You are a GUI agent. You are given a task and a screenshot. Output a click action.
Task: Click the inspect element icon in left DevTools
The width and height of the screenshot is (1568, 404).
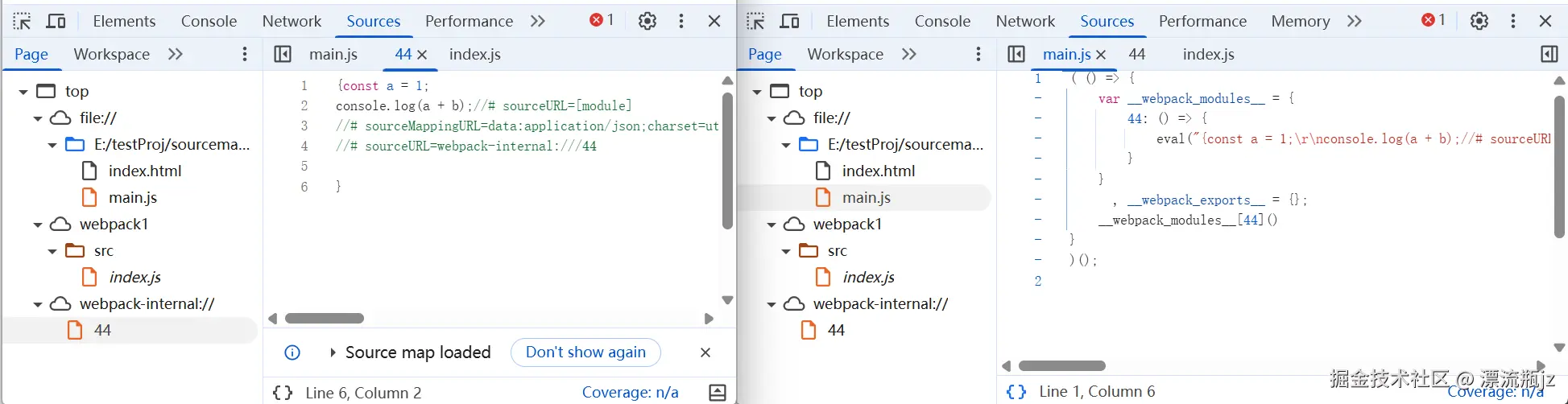point(22,21)
